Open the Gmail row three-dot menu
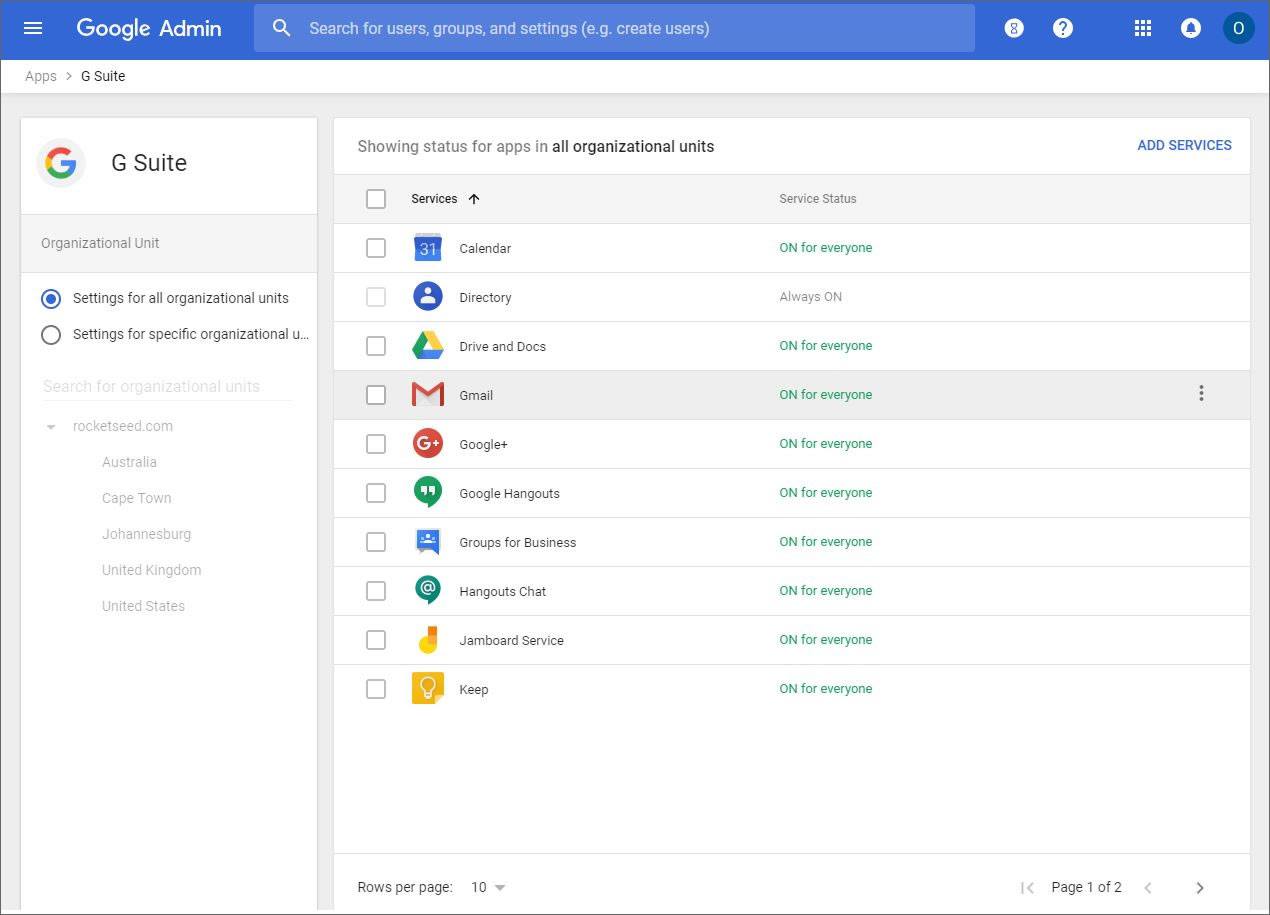The height and width of the screenshot is (915, 1270). tap(1201, 394)
